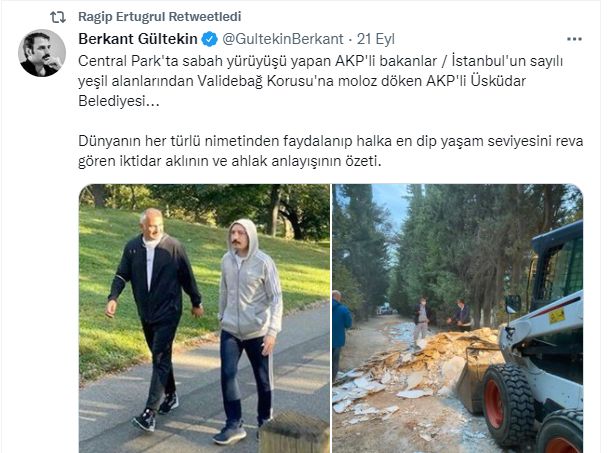Open the photo of two men walking
The image size is (613, 453).
pos(204,318)
